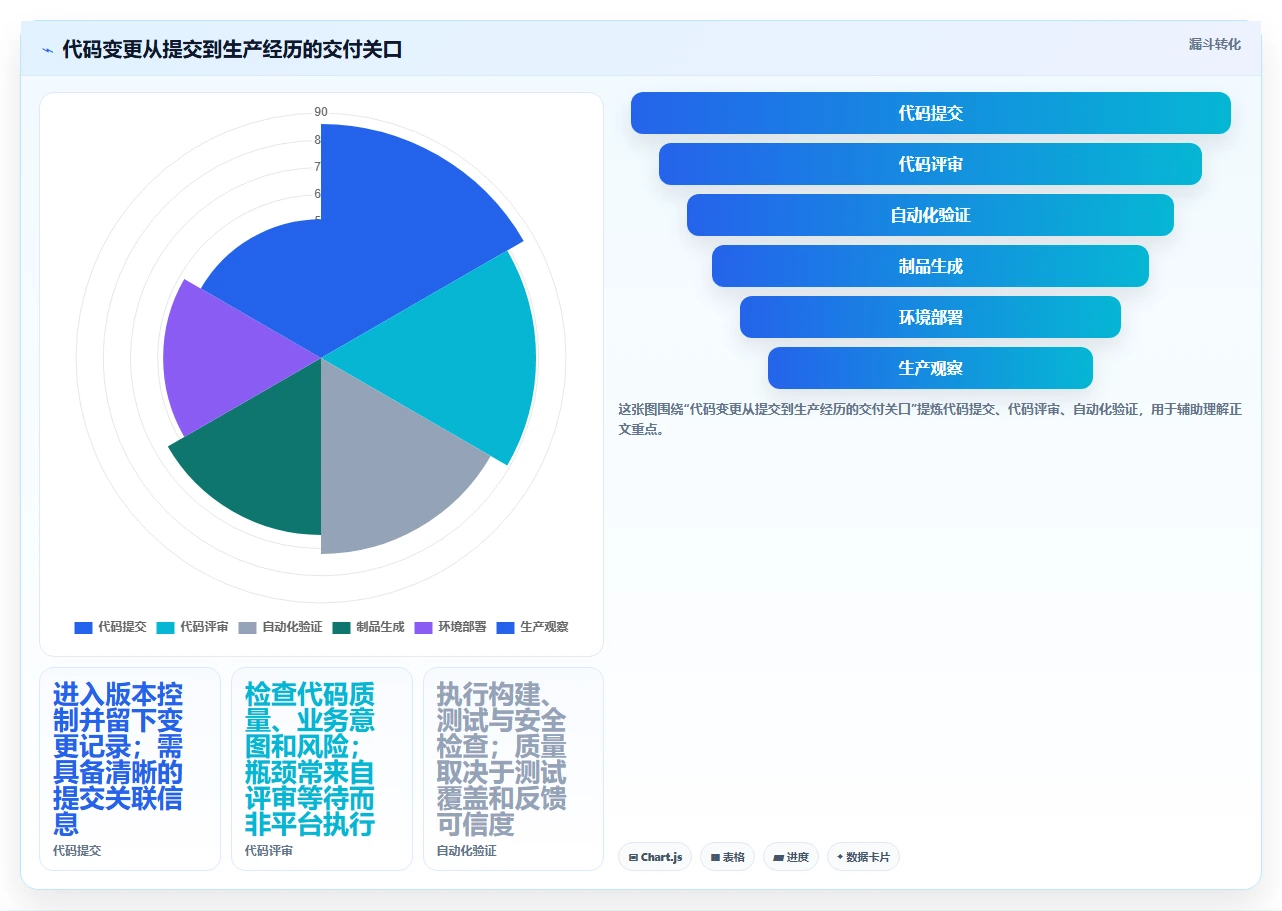Image resolution: width=1282 pixels, height=911 pixels.
Task: Hide 生产观察 via its legend label
Action: click(x=544, y=627)
